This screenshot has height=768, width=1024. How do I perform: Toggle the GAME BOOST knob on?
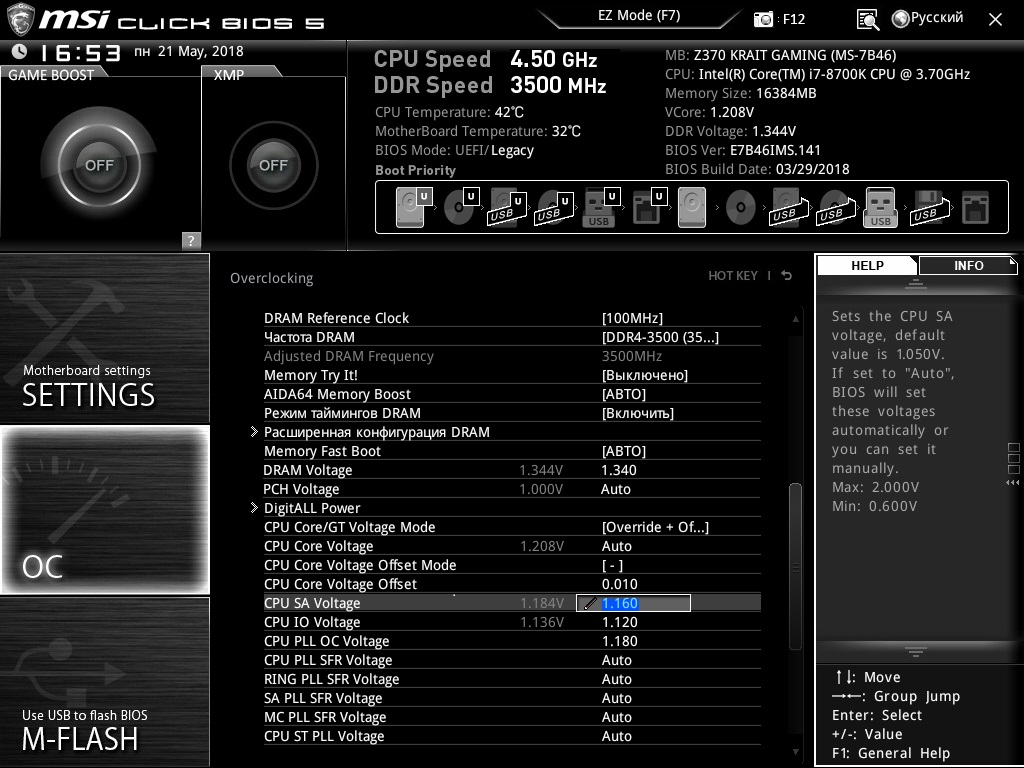pos(99,165)
